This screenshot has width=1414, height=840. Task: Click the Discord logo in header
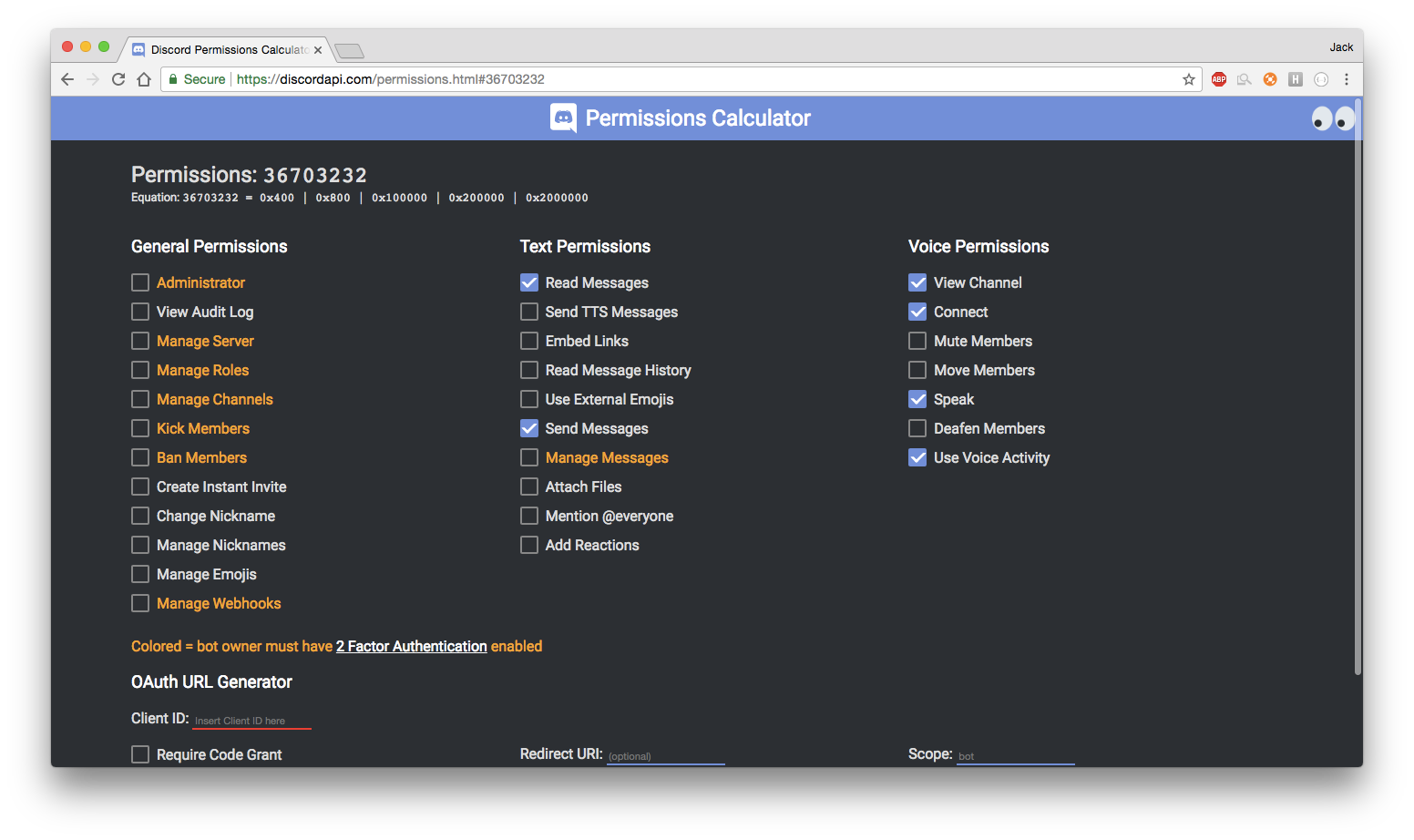(x=564, y=118)
